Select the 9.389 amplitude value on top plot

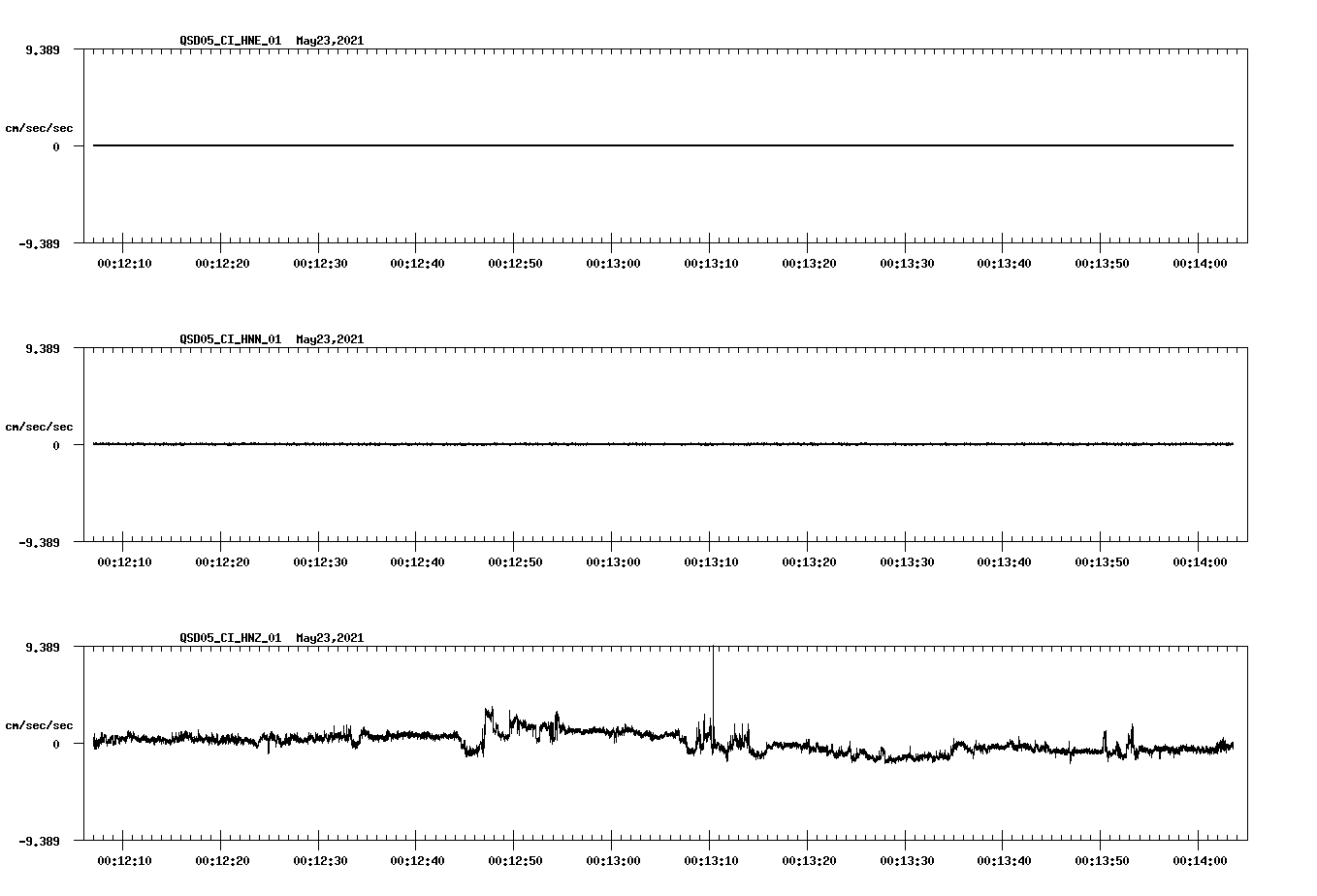tap(45, 48)
